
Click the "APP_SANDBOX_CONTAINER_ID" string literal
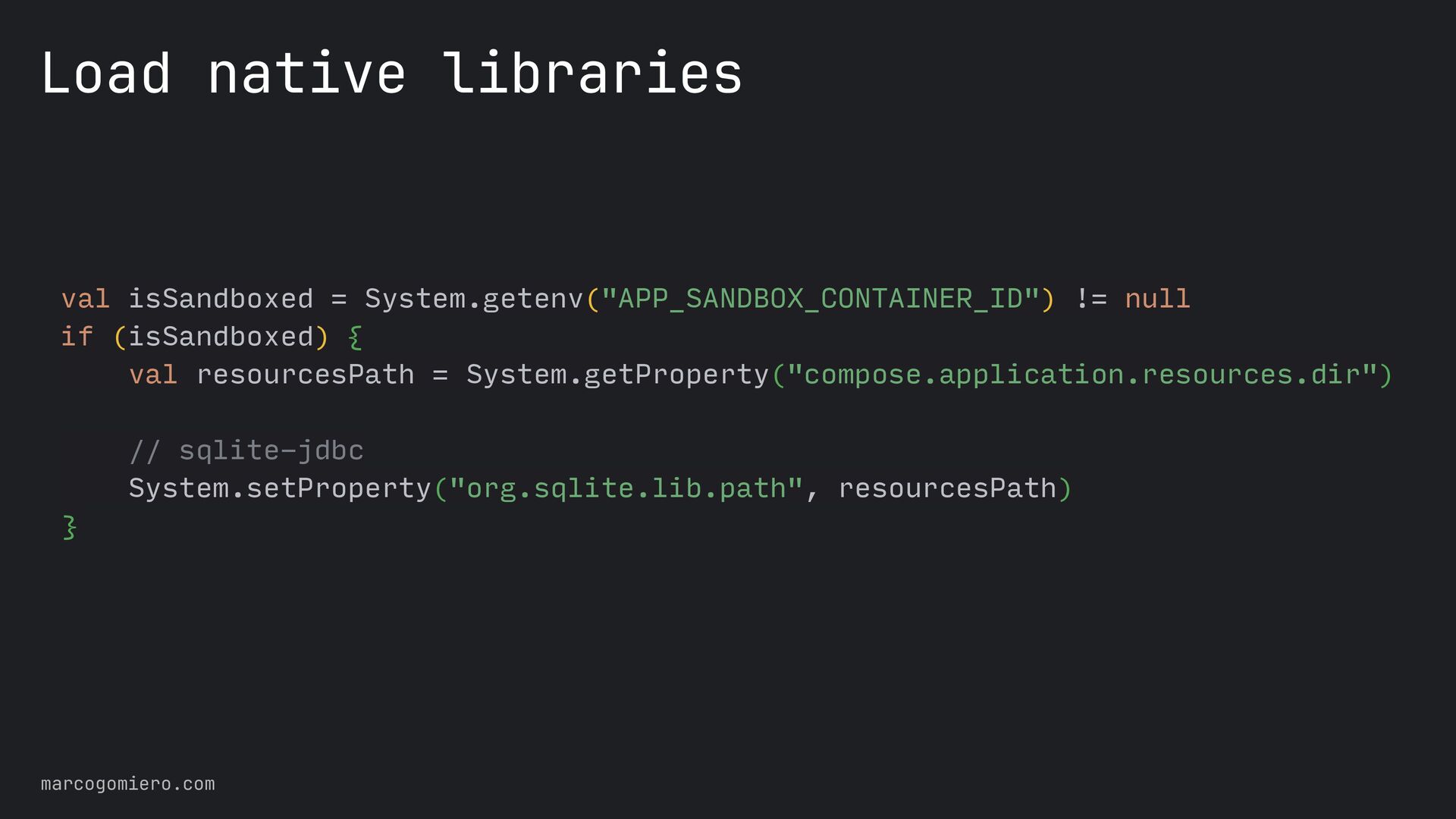point(820,299)
